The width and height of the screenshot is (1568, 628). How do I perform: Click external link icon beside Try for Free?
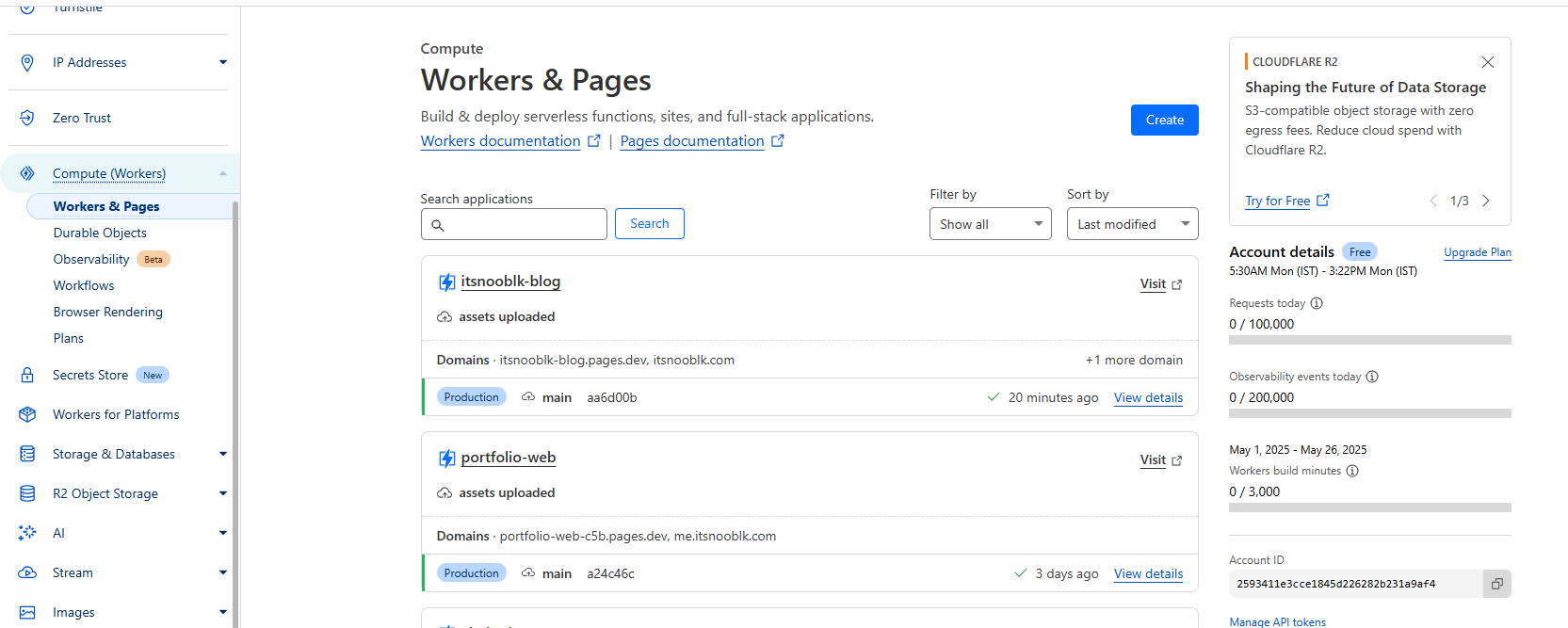click(1323, 200)
